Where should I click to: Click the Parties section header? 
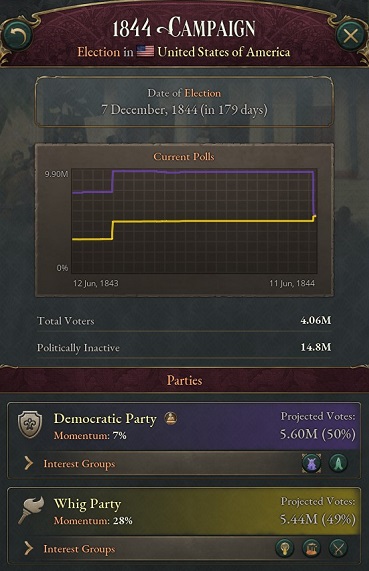[x=184, y=380]
